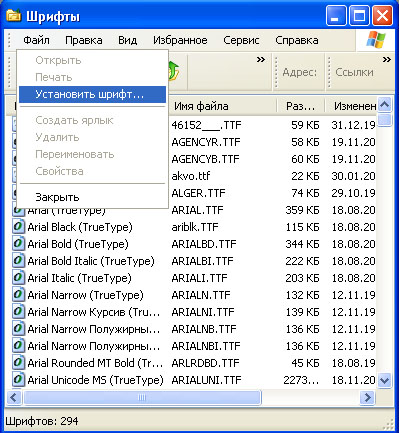Click the Arial Narrow Курсив font icon
Image resolution: width=399 pixels, height=433 pixels.
click(18, 312)
